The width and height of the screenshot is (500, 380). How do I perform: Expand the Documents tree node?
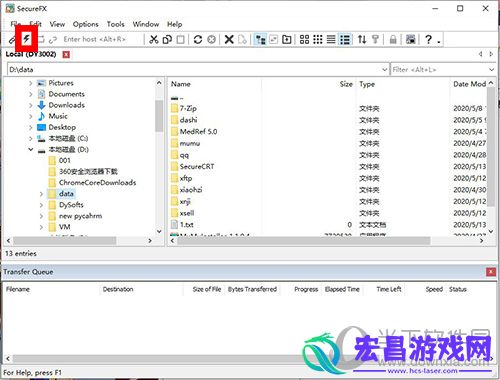coord(30,94)
